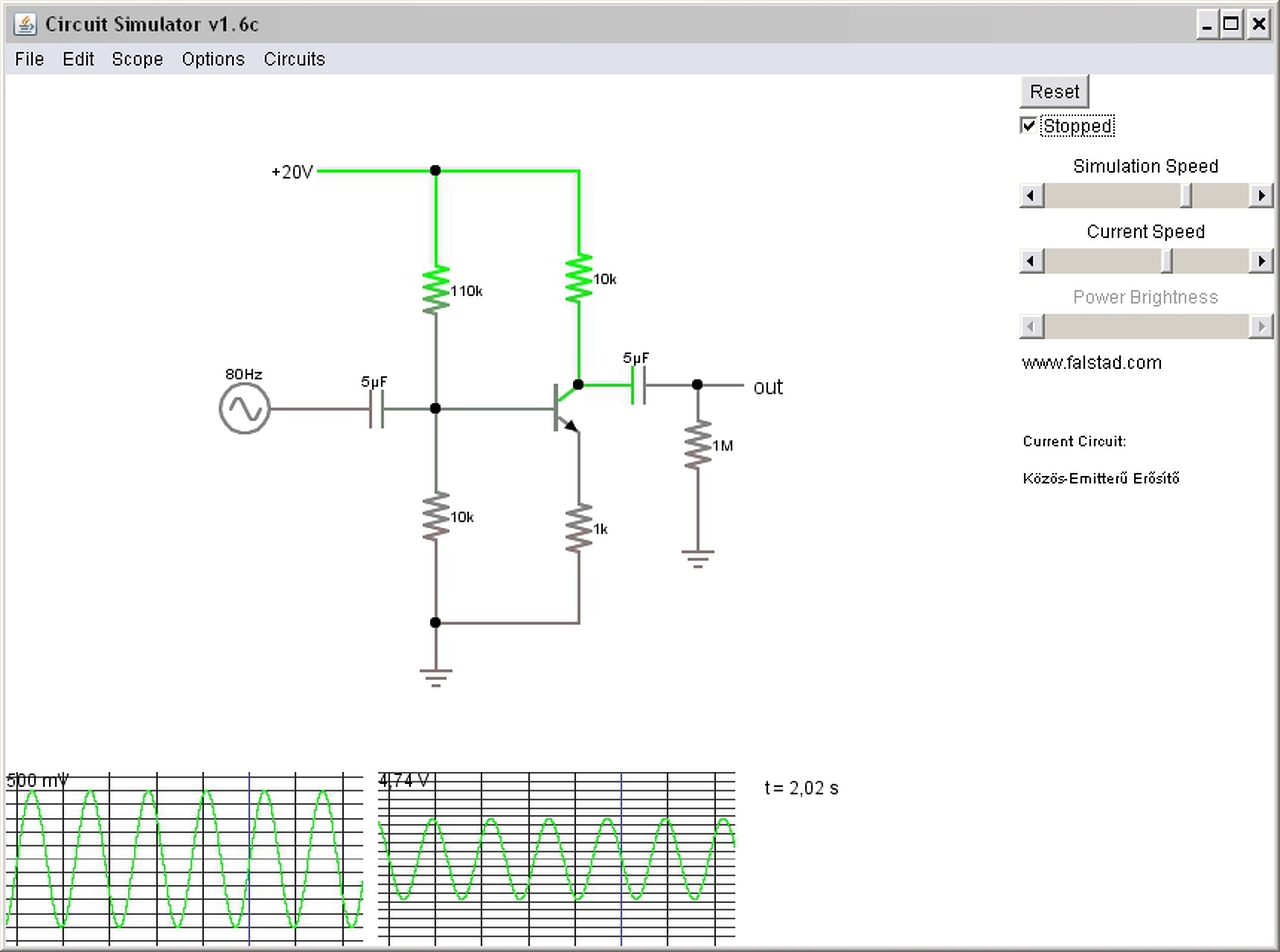
Task: Click the Reset button
Action: 1055,91
